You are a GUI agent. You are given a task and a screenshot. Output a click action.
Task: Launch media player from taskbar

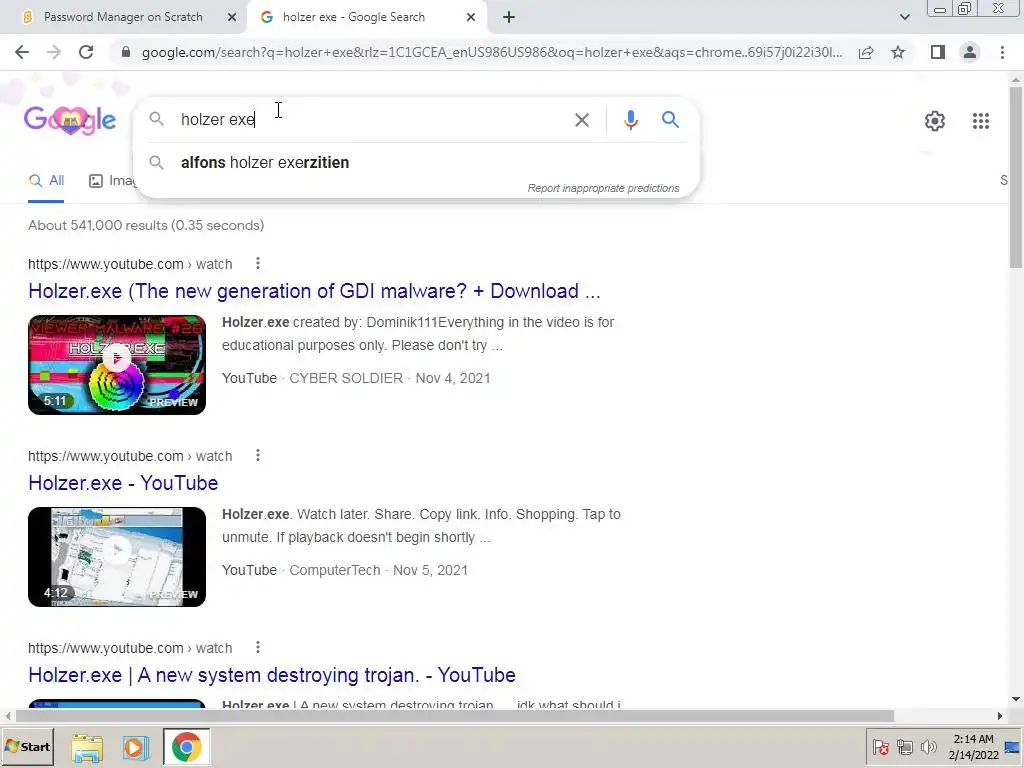tap(136, 747)
